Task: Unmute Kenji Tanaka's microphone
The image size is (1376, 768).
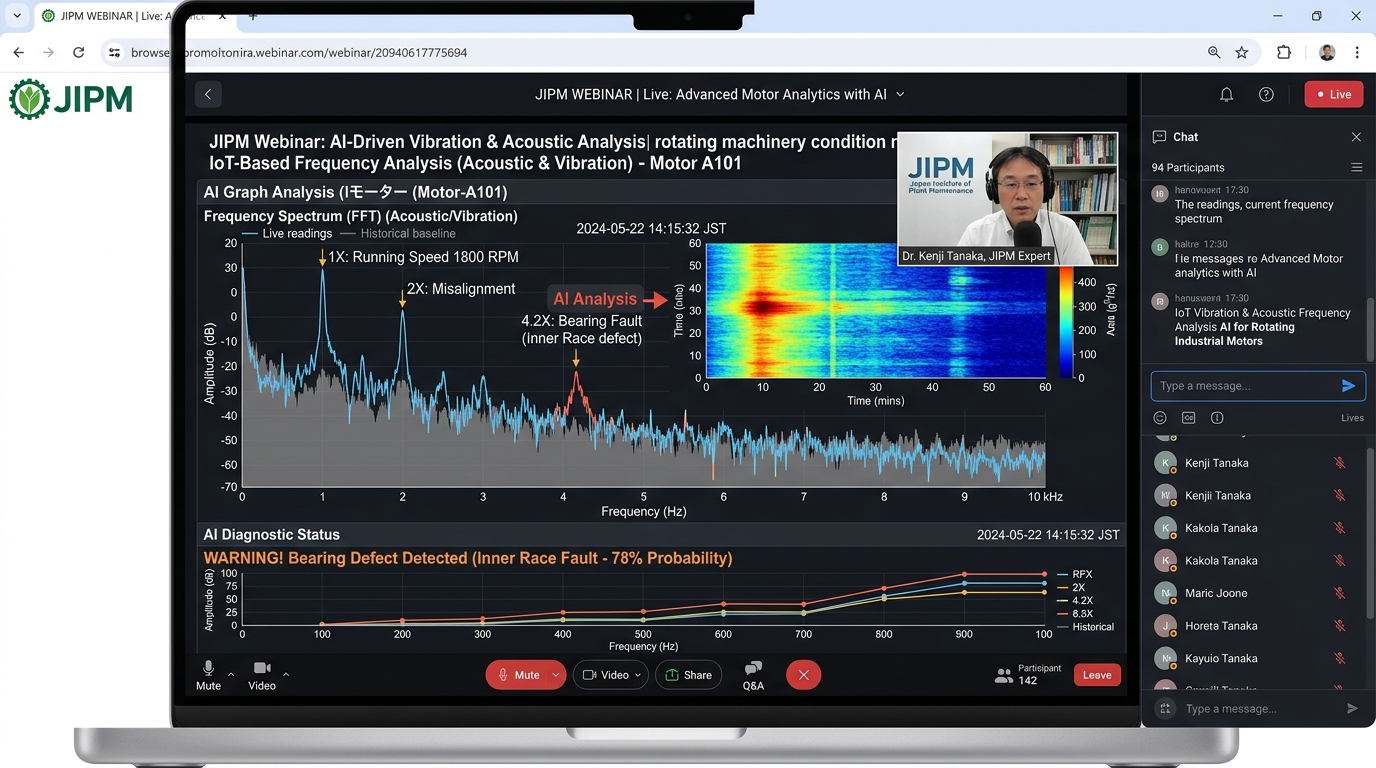Action: click(x=1339, y=463)
